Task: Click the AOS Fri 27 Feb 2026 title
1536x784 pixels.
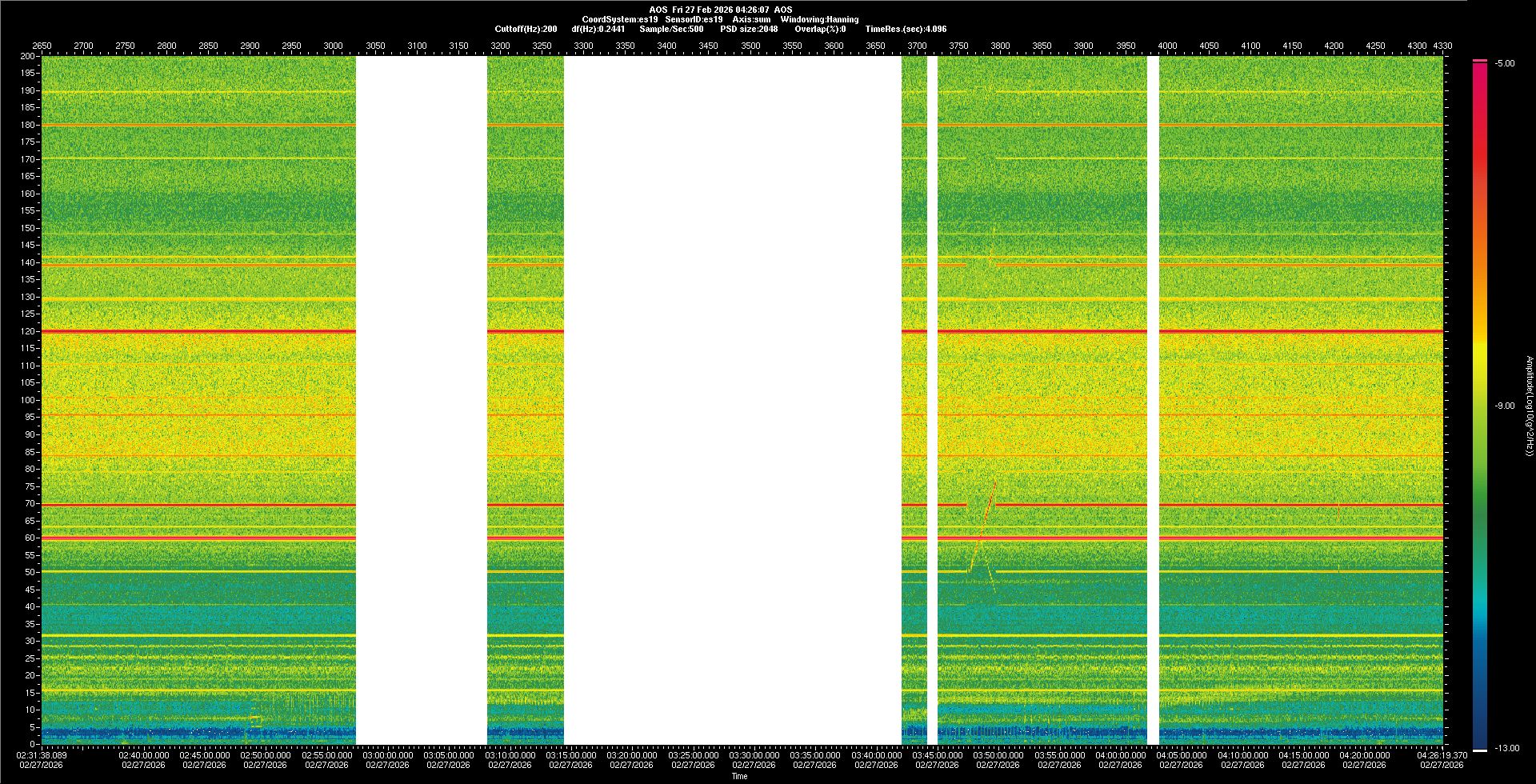Action: click(720, 10)
